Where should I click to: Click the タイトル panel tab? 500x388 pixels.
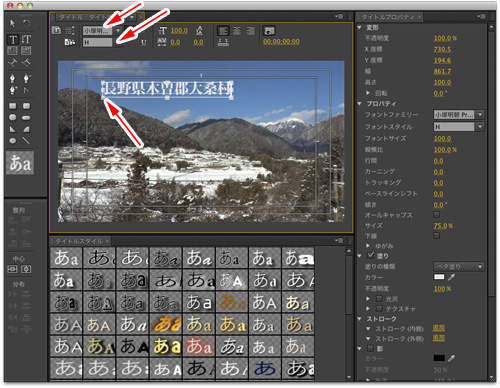tap(82, 17)
